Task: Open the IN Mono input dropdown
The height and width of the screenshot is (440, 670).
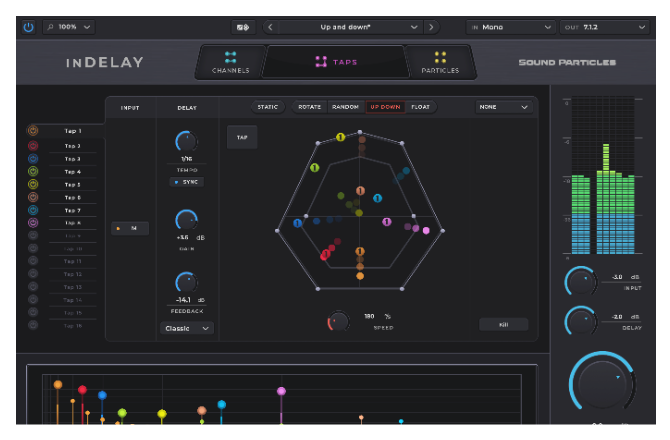Action: (512, 27)
